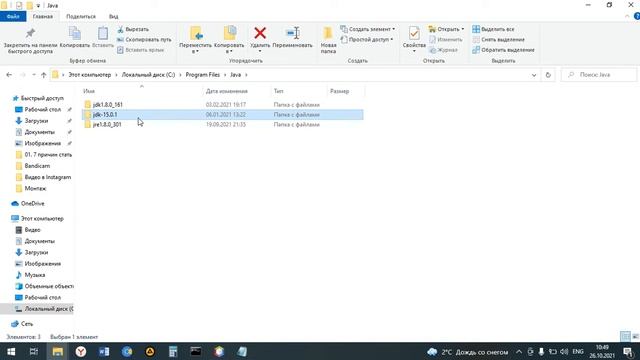Click the Переименовать rename button
Screen dimensions: 640x360
(292, 38)
